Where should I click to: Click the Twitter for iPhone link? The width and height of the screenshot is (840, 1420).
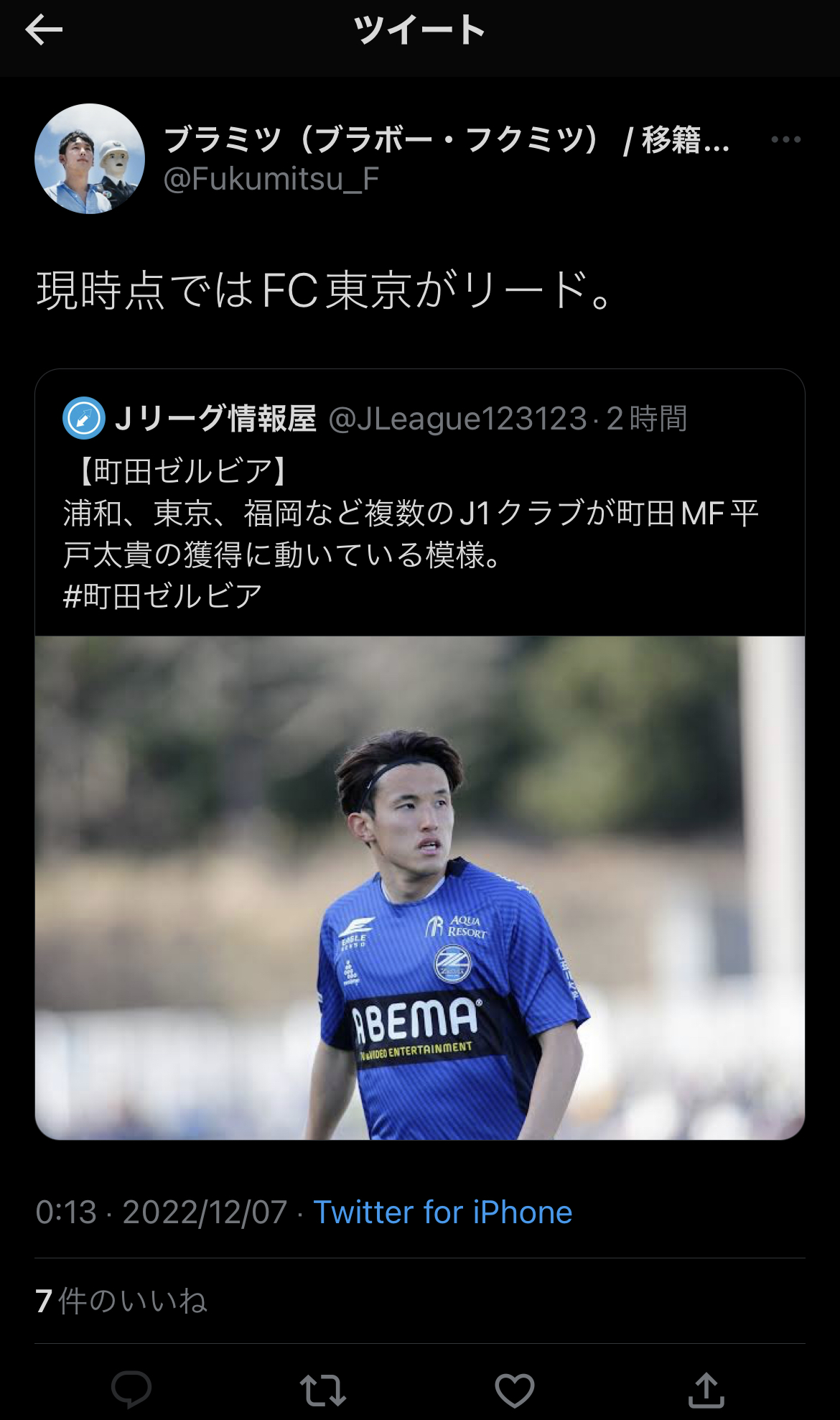pos(443,1212)
